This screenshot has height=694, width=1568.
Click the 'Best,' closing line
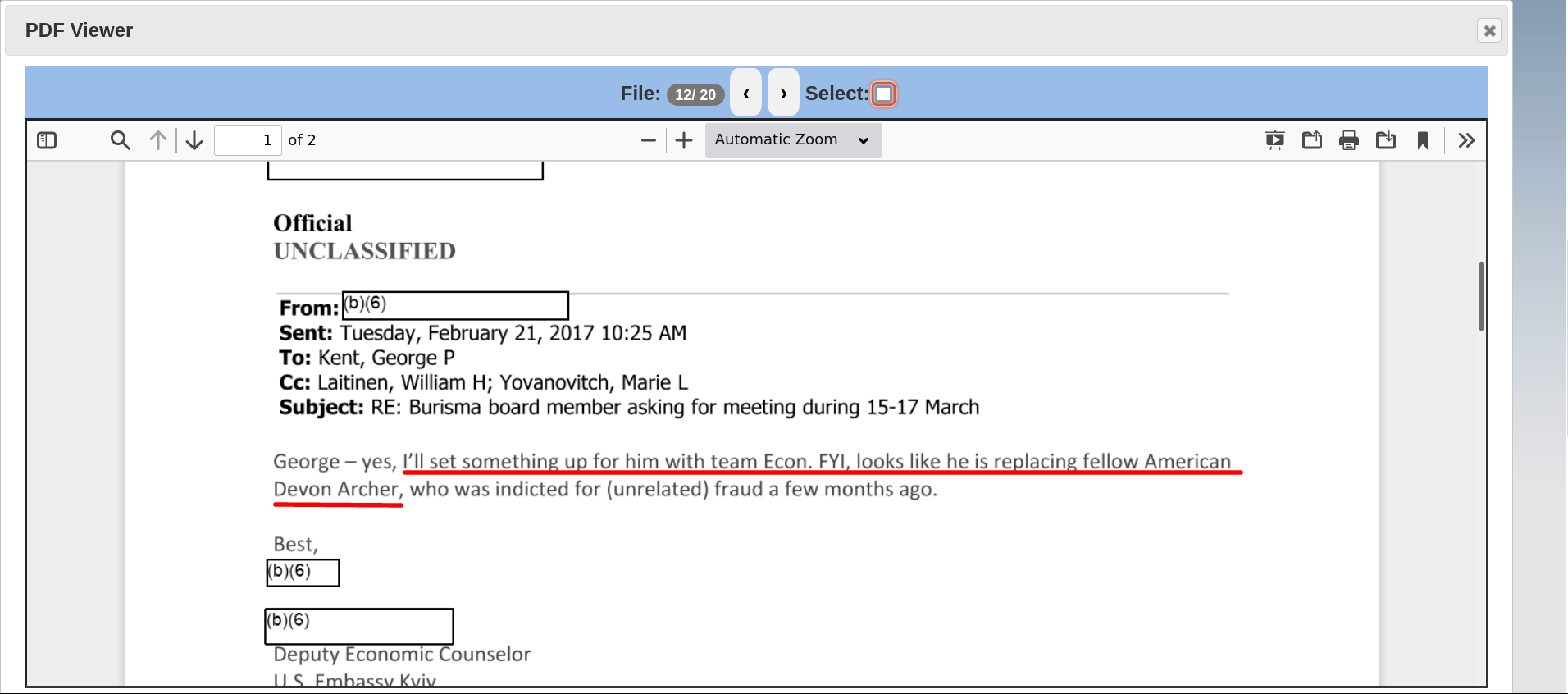296,545
